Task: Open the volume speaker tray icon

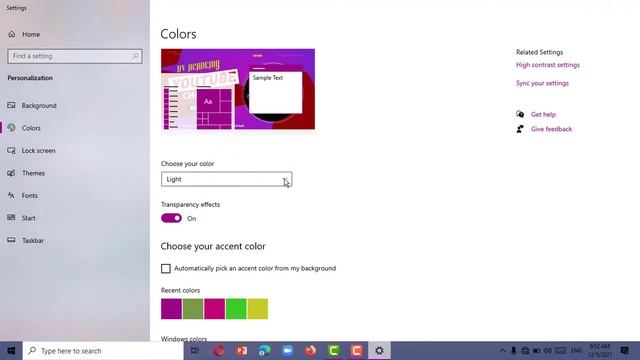Action: [548, 351]
